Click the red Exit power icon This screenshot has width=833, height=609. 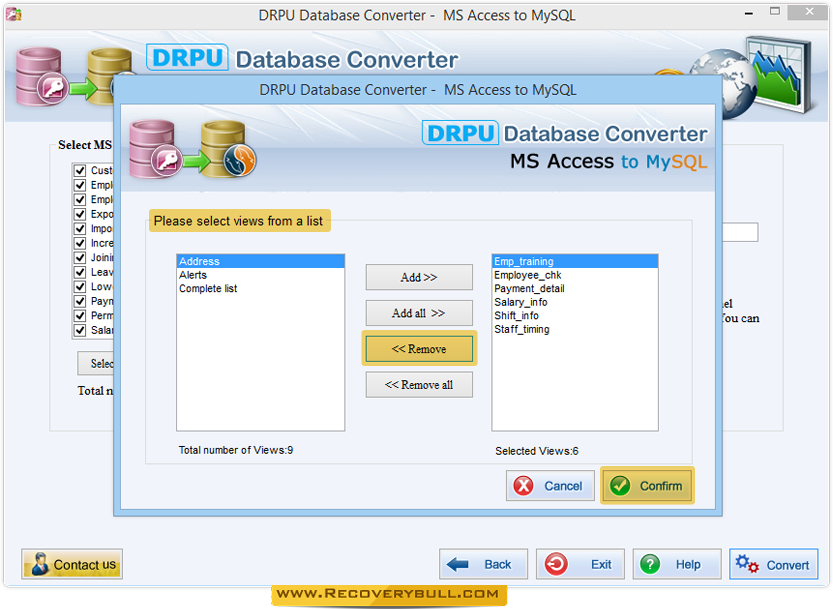point(556,564)
